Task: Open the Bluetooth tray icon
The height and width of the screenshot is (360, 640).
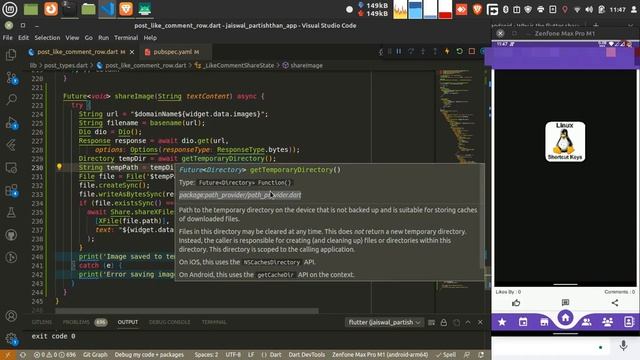Action: (506, 9)
